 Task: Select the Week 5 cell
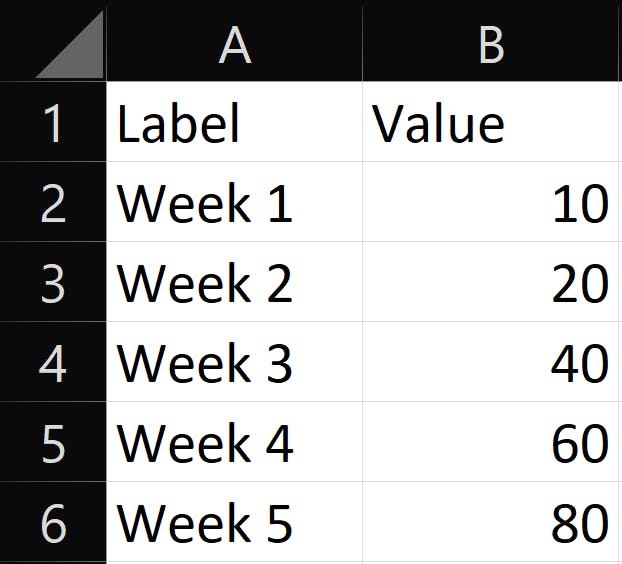pos(234,523)
